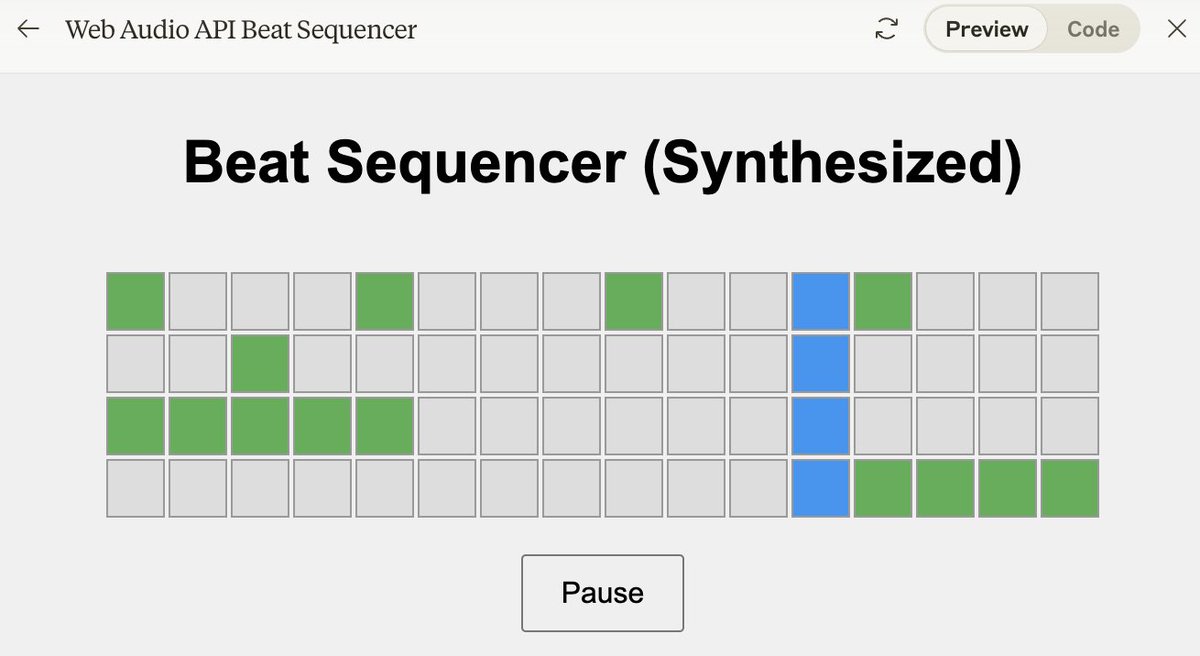The width and height of the screenshot is (1200, 656).
Task: Enable first row's step 11 gray cell
Action: point(759,301)
